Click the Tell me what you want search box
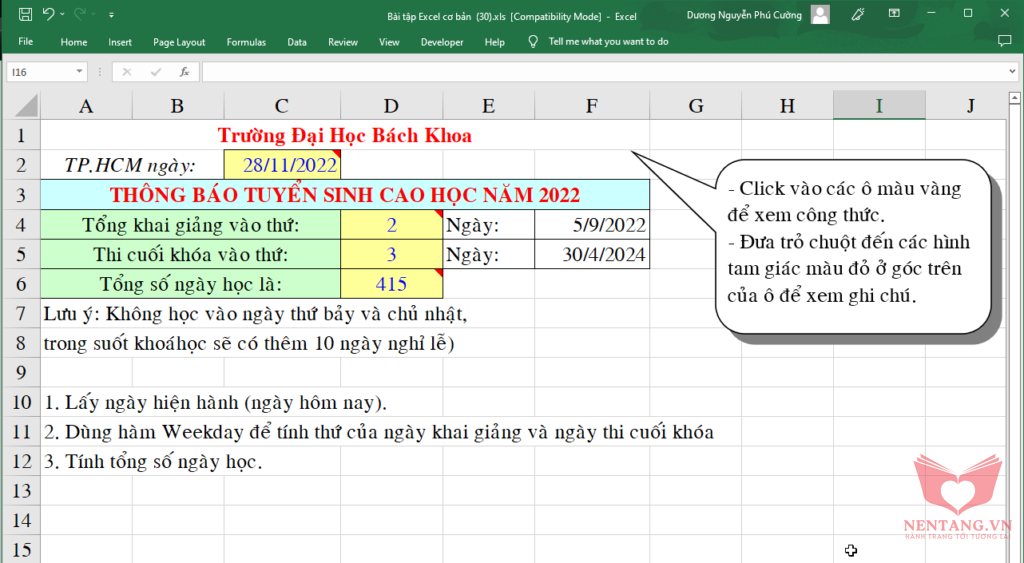 coord(608,42)
